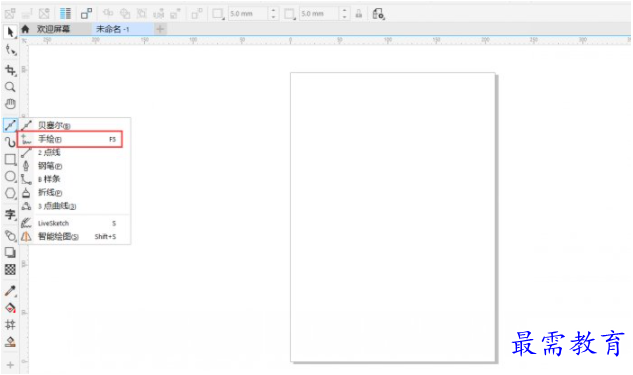Click stepper arrows of first 5.0 mm field
633x375 pixels.
tap(273, 14)
